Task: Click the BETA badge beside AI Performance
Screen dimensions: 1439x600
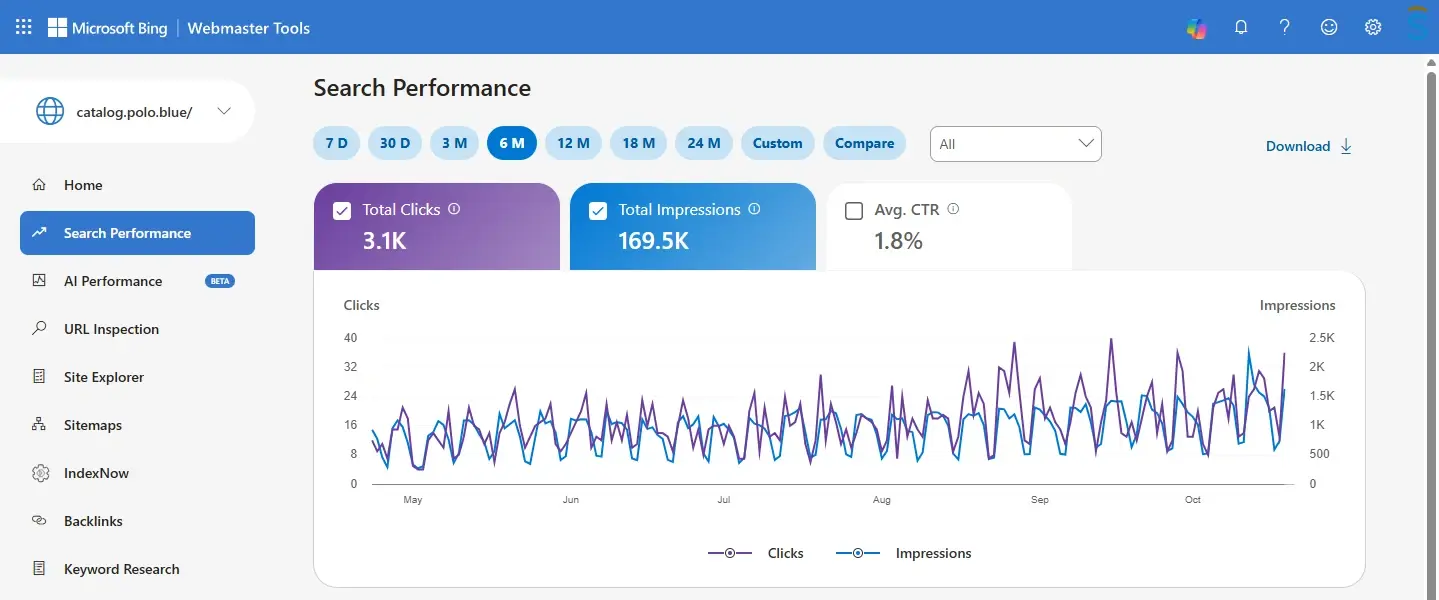Action: (219, 281)
